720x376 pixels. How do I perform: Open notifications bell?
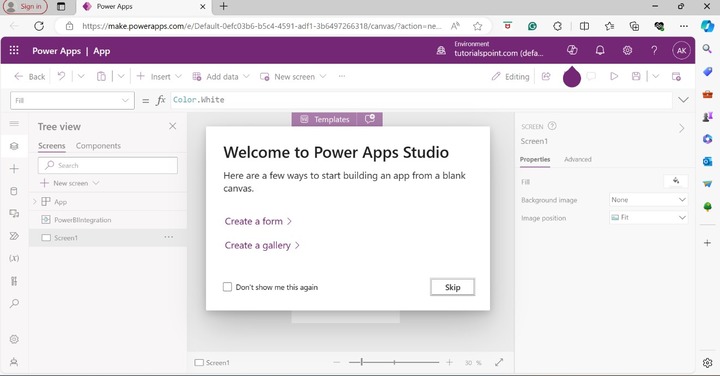click(600, 51)
